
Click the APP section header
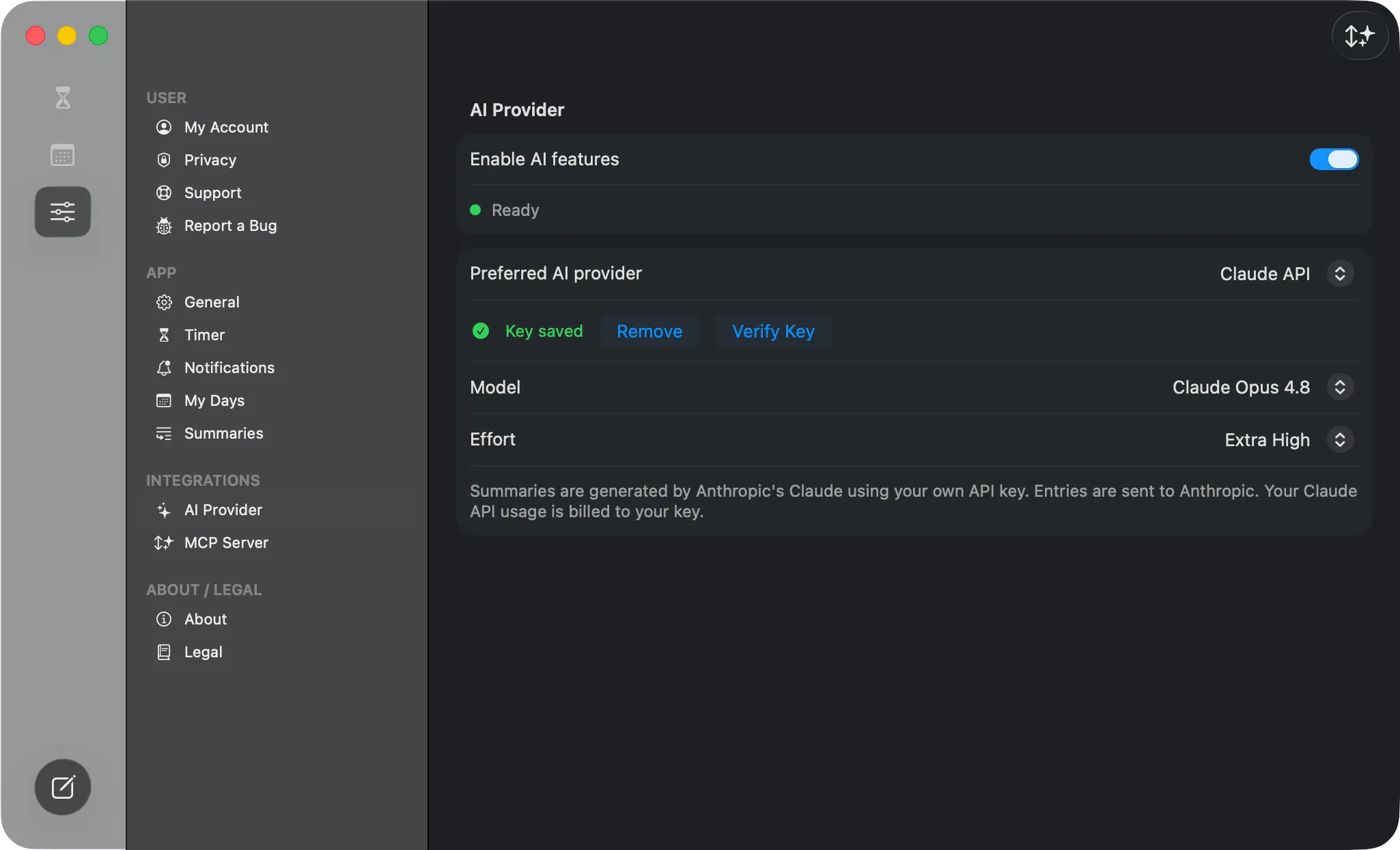coord(161,273)
